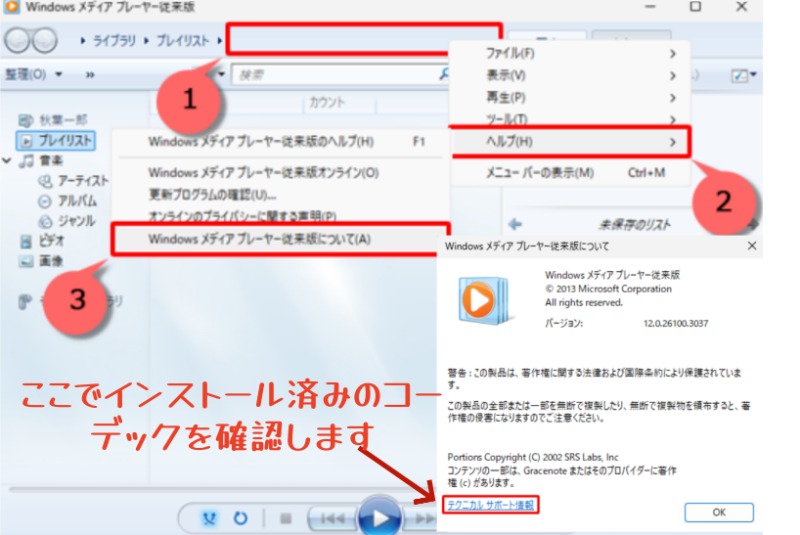Click the user library icon at tree top
800x535 pixels.
26,120
